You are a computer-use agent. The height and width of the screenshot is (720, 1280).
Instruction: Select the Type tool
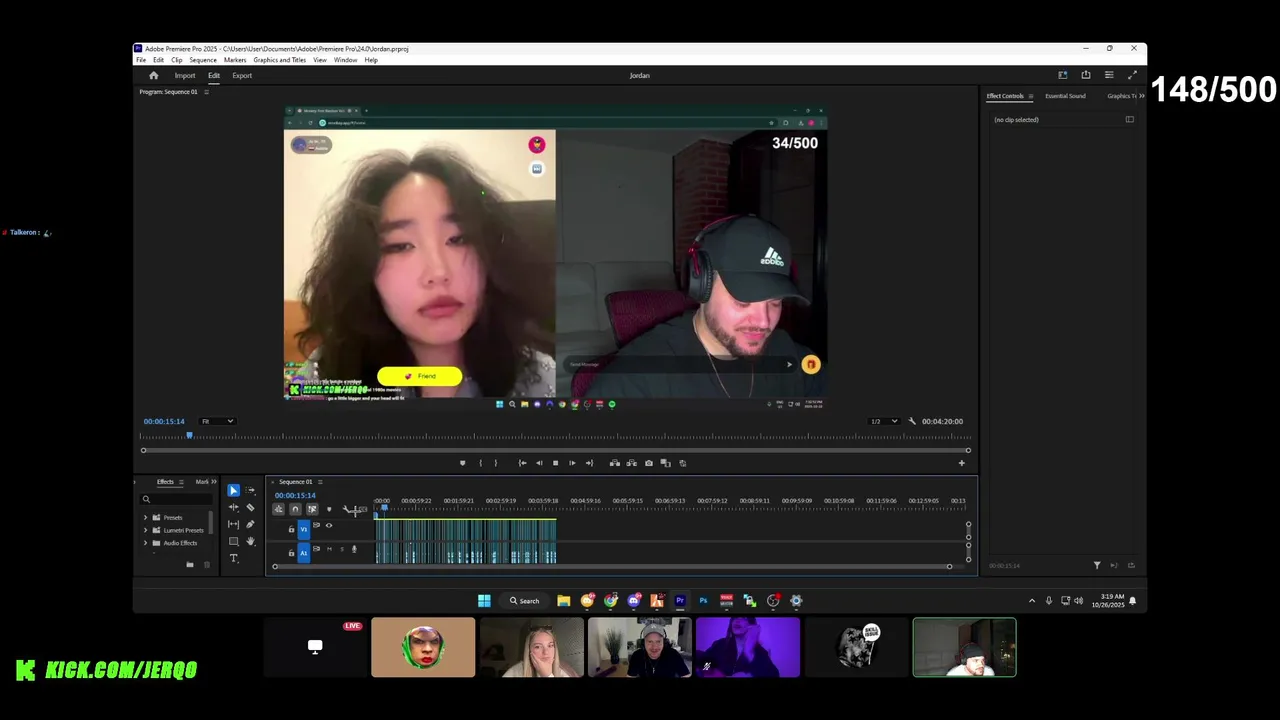point(233,558)
